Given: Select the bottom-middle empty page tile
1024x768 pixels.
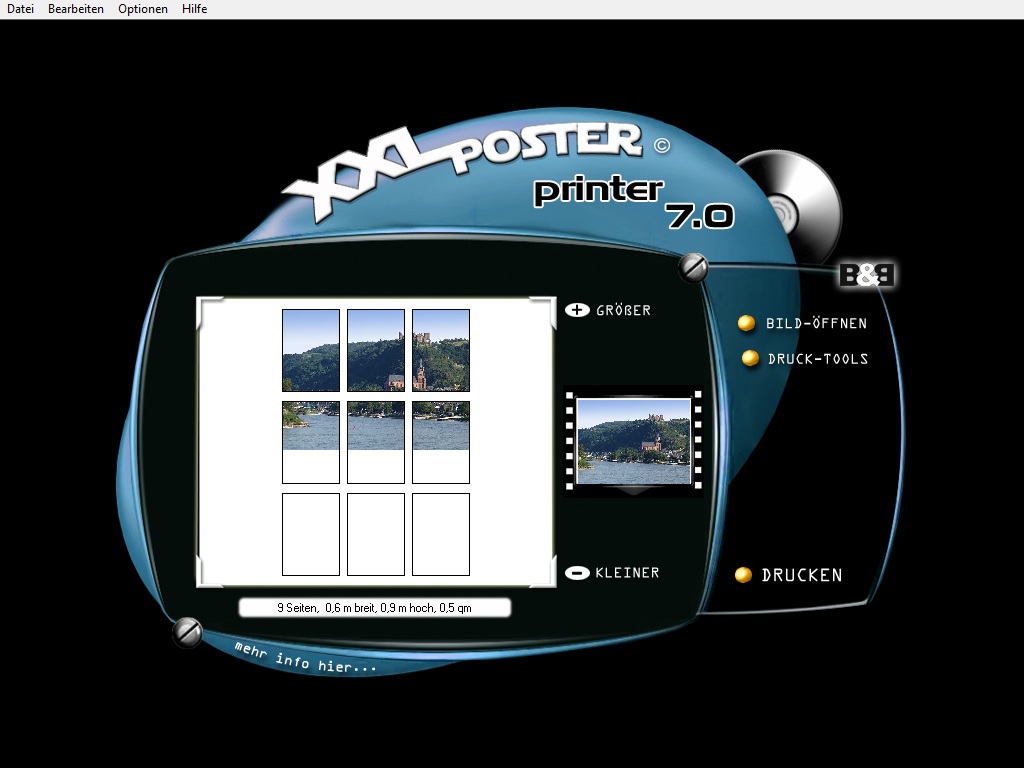Looking at the screenshot, I should point(376,534).
